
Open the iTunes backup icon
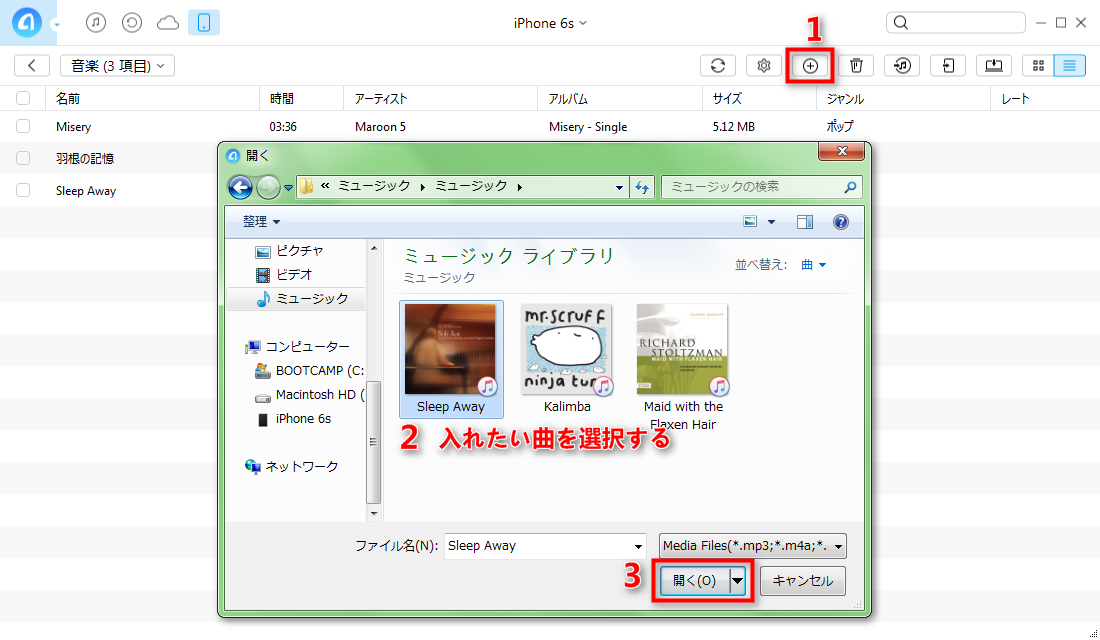132,23
